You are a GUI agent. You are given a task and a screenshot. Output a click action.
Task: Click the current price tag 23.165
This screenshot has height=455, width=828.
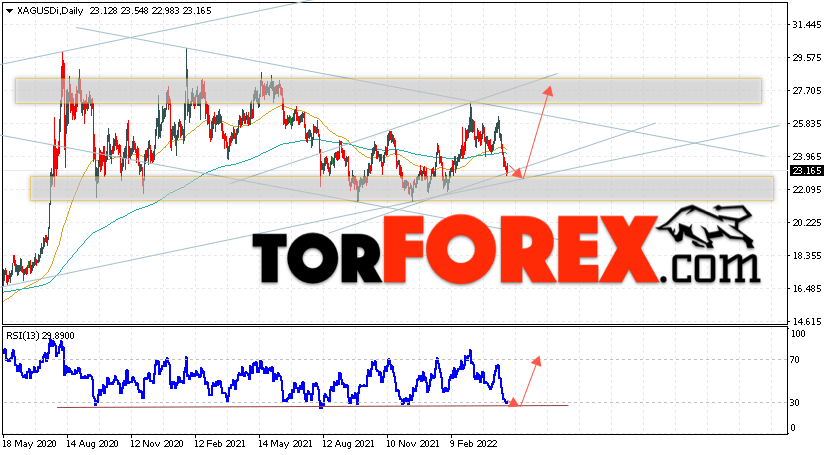806,170
